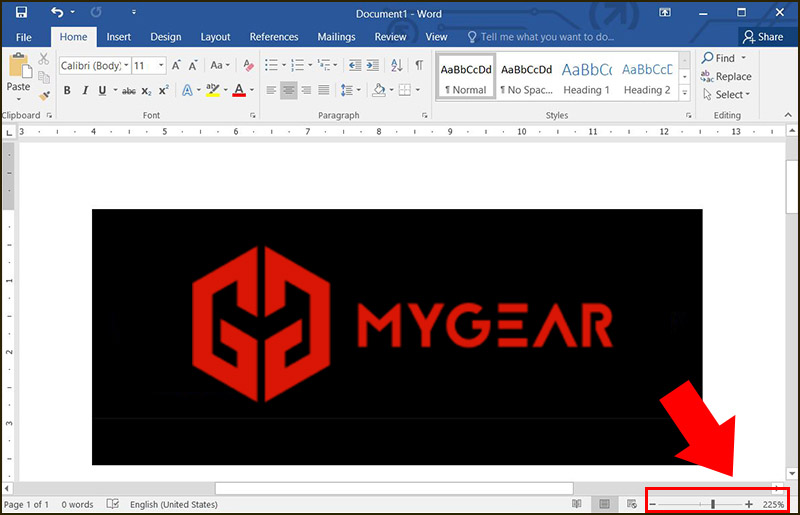The width and height of the screenshot is (800, 515).
Task: Clear all formatting icon
Action: 248,65
